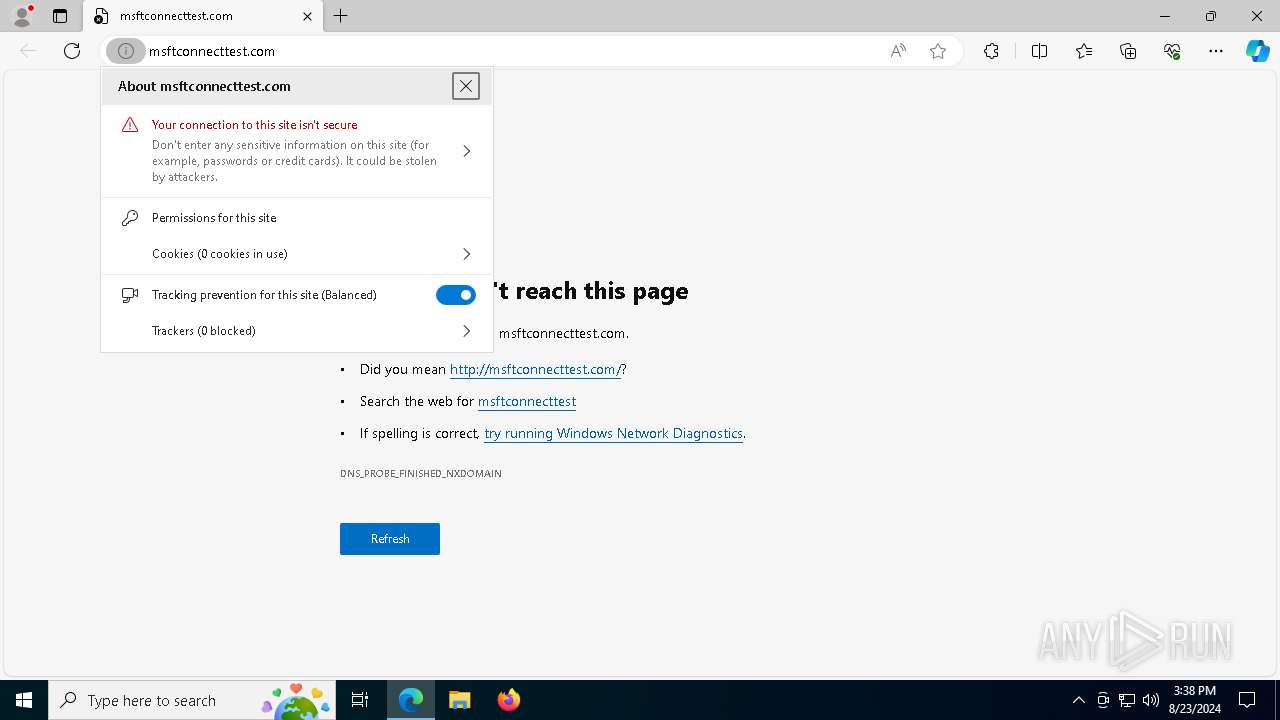Select Trackers (0 blocked) entry

click(x=297, y=331)
